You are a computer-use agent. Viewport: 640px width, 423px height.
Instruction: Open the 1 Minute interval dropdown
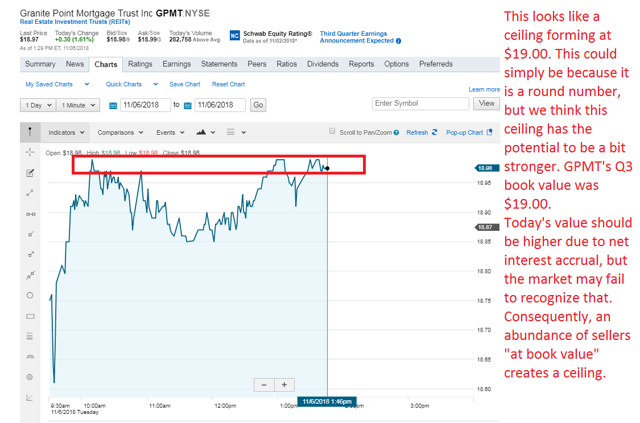point(78,105)
